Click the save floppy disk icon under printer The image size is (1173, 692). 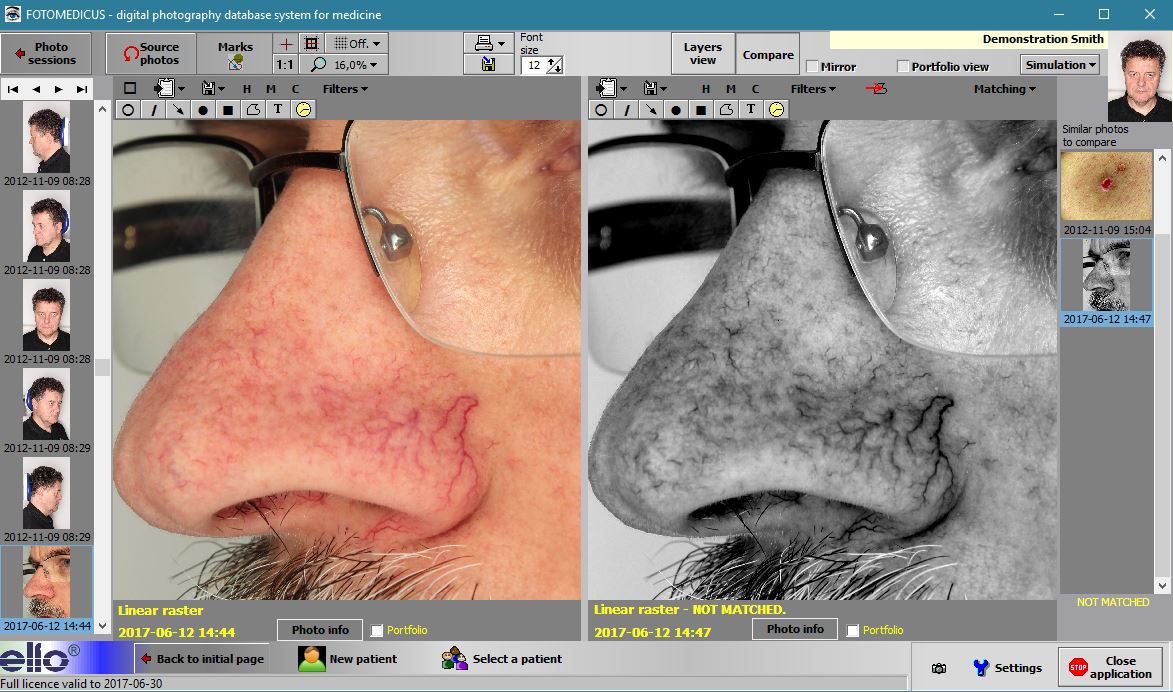pos(488,64)
